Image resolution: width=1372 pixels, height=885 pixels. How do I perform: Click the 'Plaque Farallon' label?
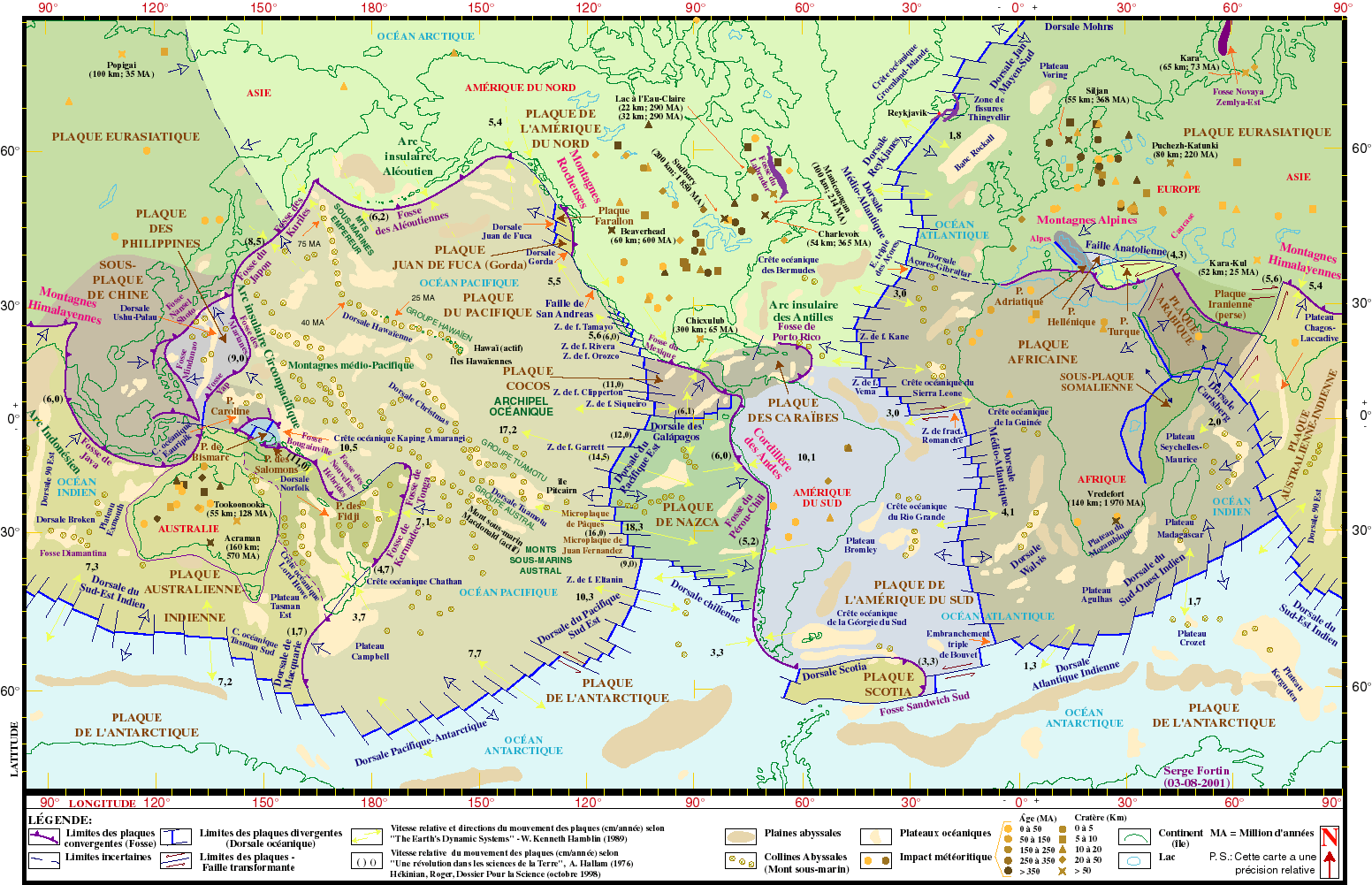(x=614, y=216)
